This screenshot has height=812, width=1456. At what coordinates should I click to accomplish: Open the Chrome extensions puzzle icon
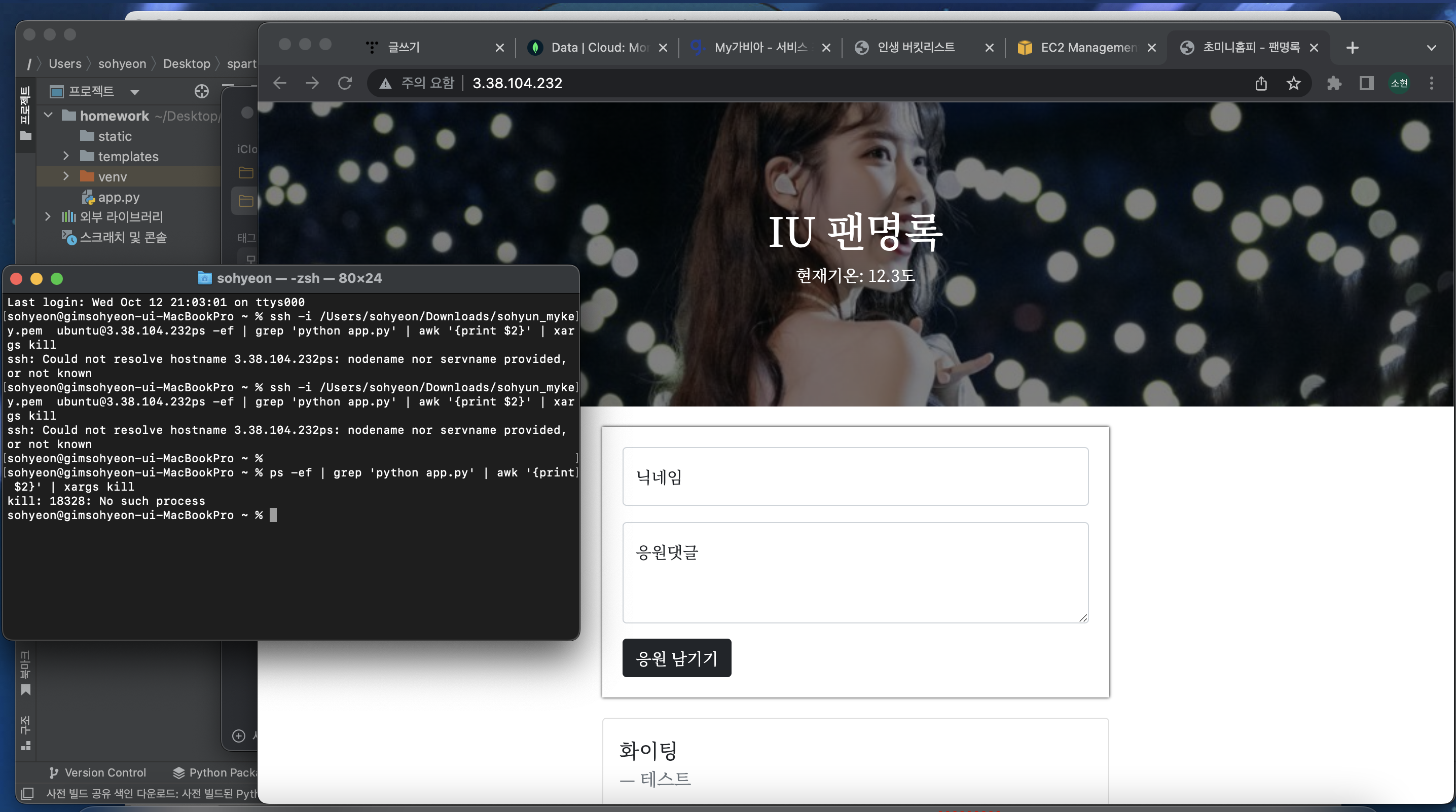(1334, 84)
